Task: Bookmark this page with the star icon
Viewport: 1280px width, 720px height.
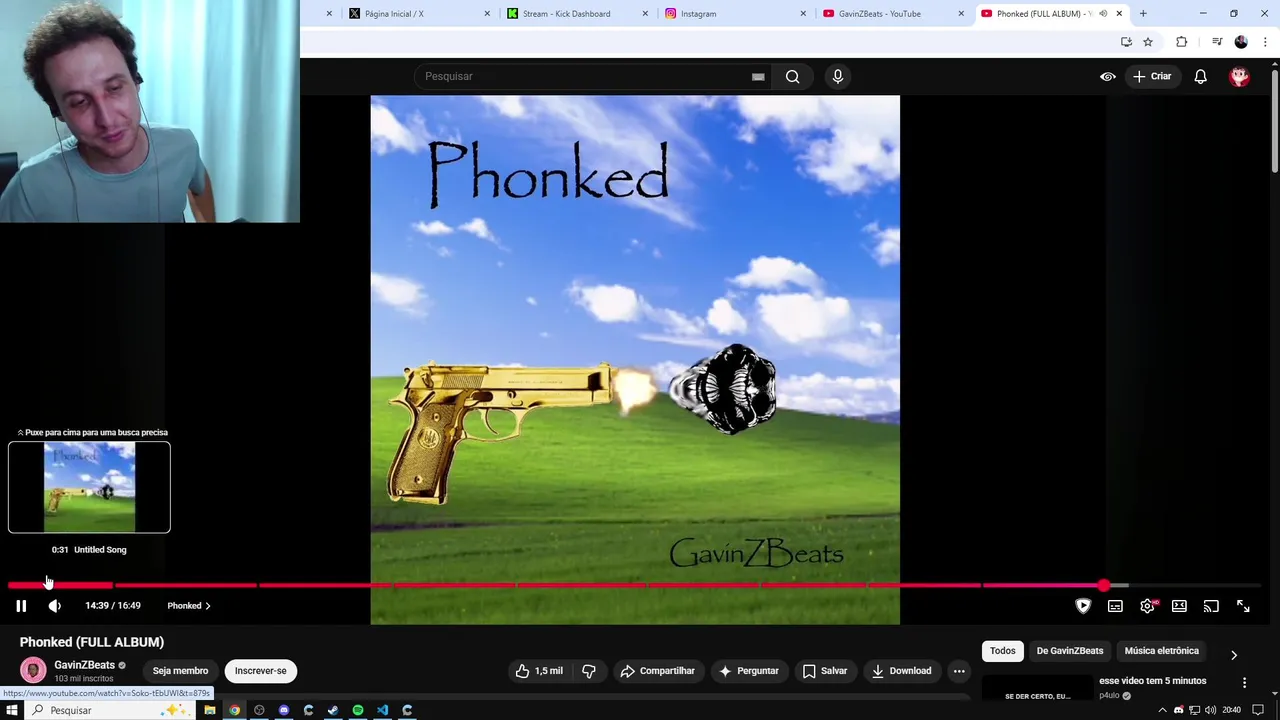Action: coord(1148,42)
